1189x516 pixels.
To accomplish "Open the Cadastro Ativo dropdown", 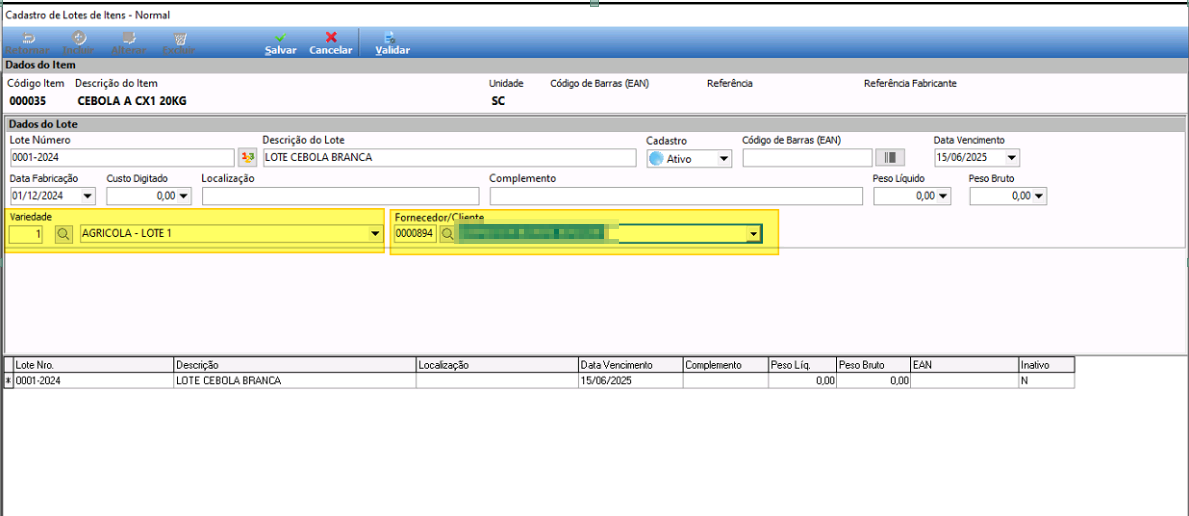I will pos(723,159).
